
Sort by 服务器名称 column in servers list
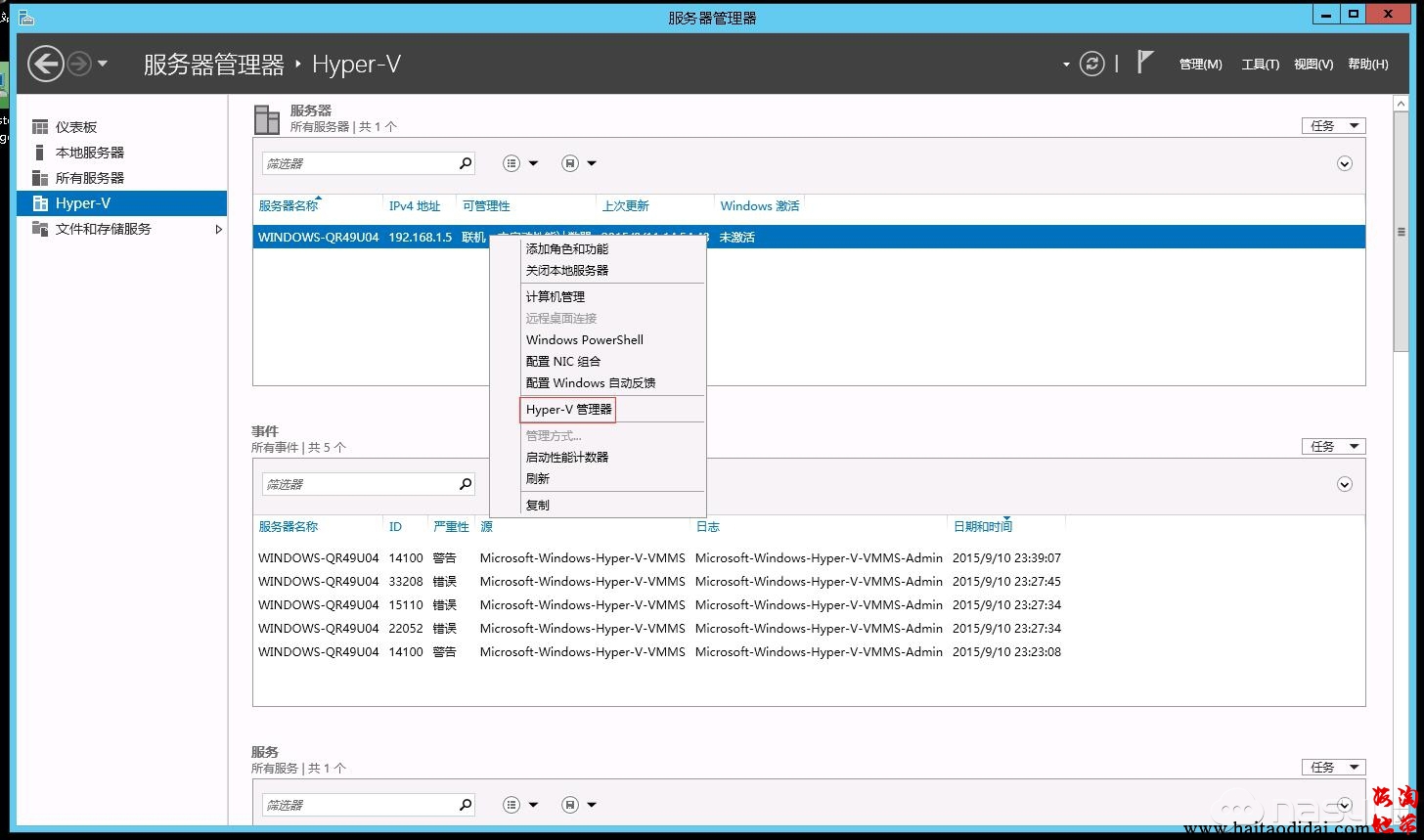pyautogui.click(x=289, y=206)
